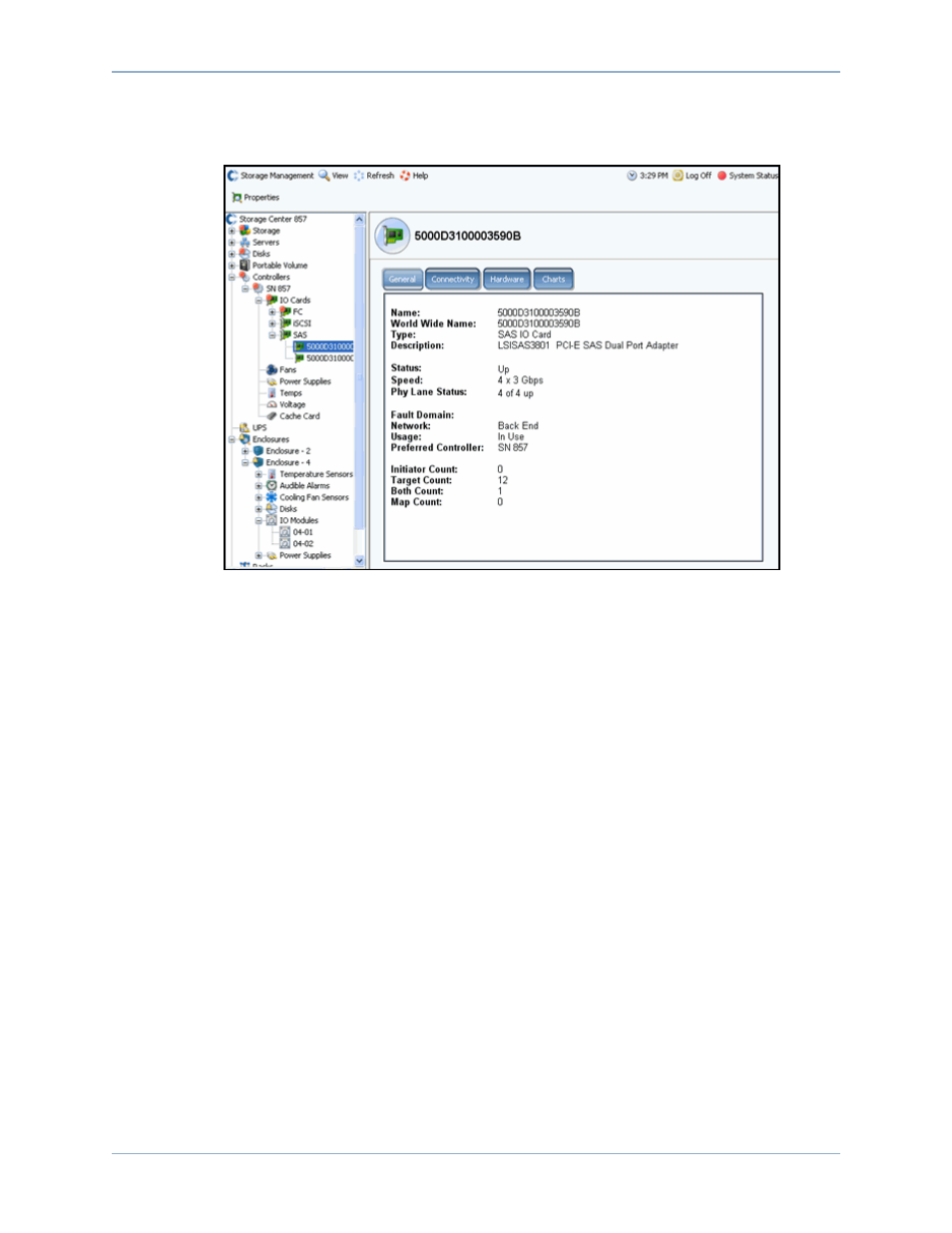This screenshot has width=952, height=1233.
Task: Switch to the Hardware tab
Action: [507, 280]
